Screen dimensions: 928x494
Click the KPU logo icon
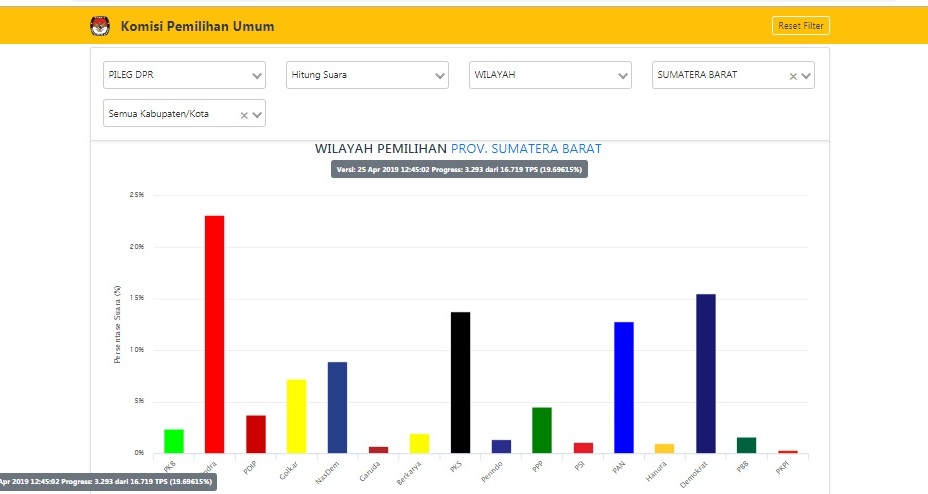tap(100, 27)
